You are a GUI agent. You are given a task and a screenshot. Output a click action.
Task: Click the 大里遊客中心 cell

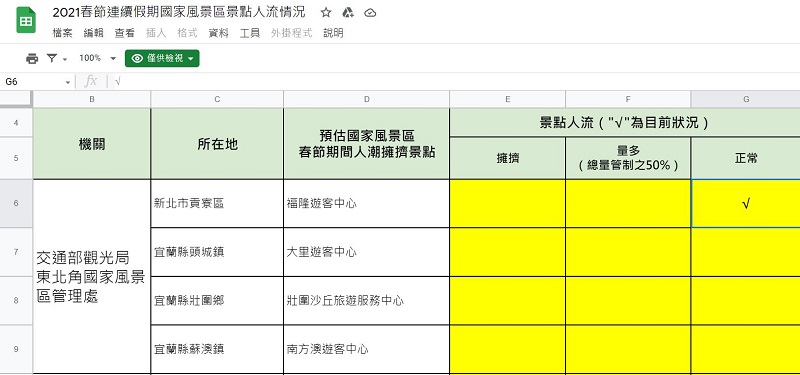(366, 252)
